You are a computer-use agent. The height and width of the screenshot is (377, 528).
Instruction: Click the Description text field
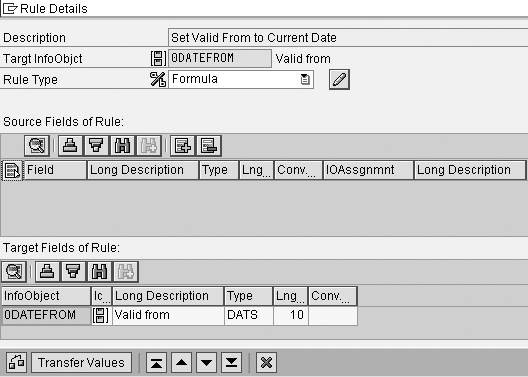pyautogui.click(x=348, y=37)
